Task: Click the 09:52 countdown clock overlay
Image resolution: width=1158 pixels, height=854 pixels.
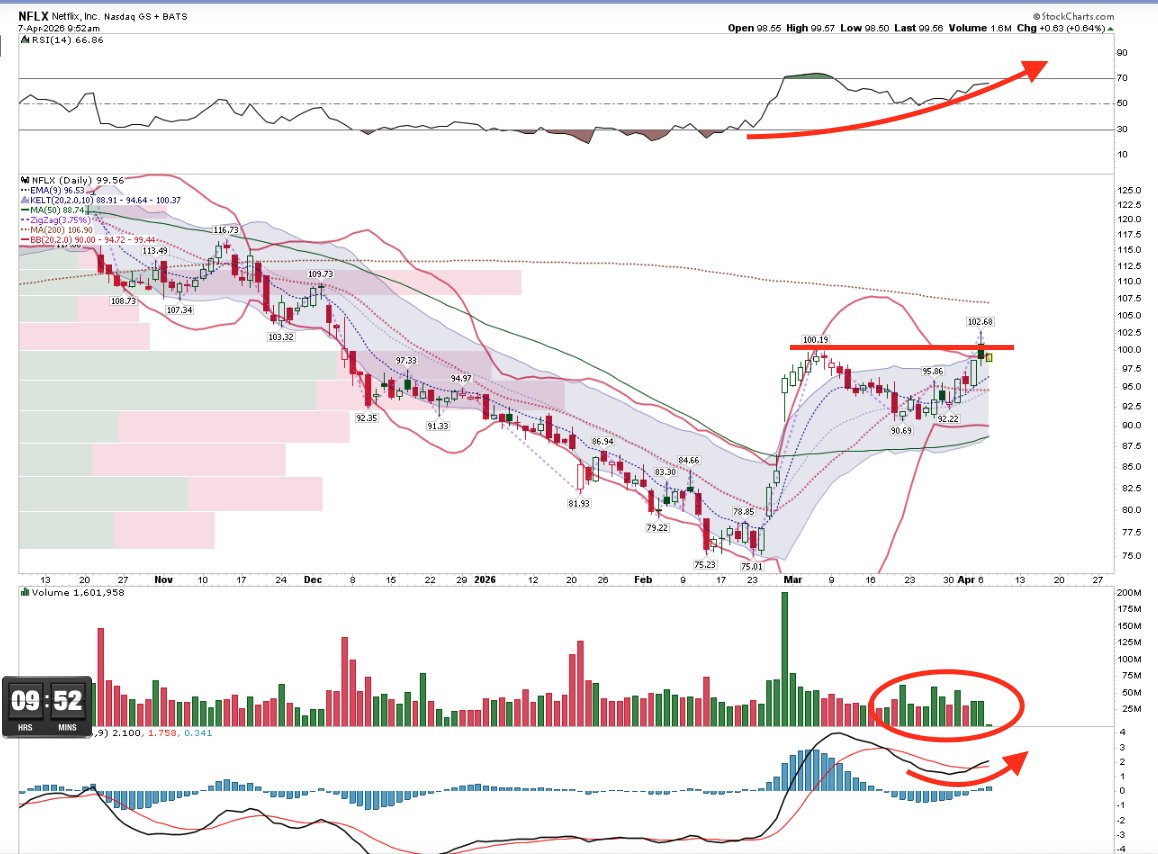Action: click(x=45, y=706)
